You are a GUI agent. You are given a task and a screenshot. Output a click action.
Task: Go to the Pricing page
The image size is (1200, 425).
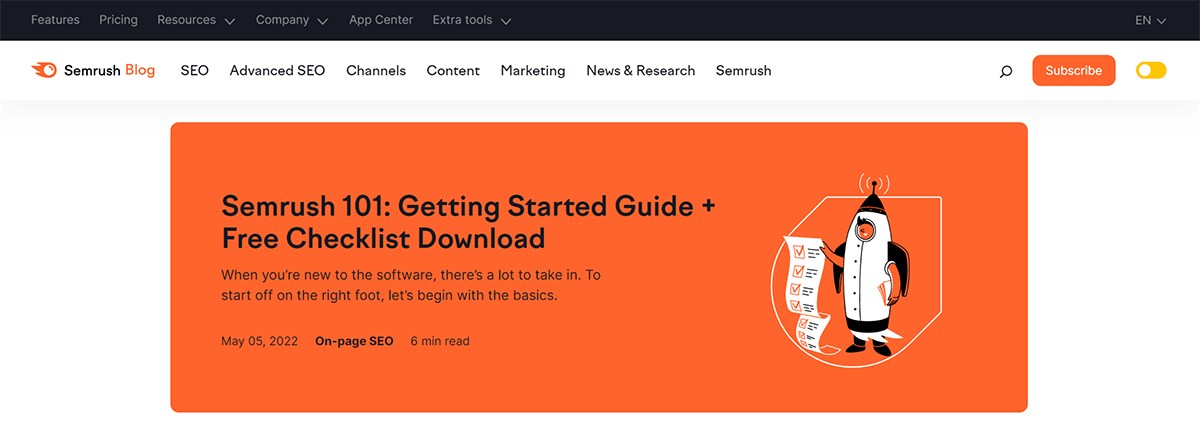tap(119, 20)
